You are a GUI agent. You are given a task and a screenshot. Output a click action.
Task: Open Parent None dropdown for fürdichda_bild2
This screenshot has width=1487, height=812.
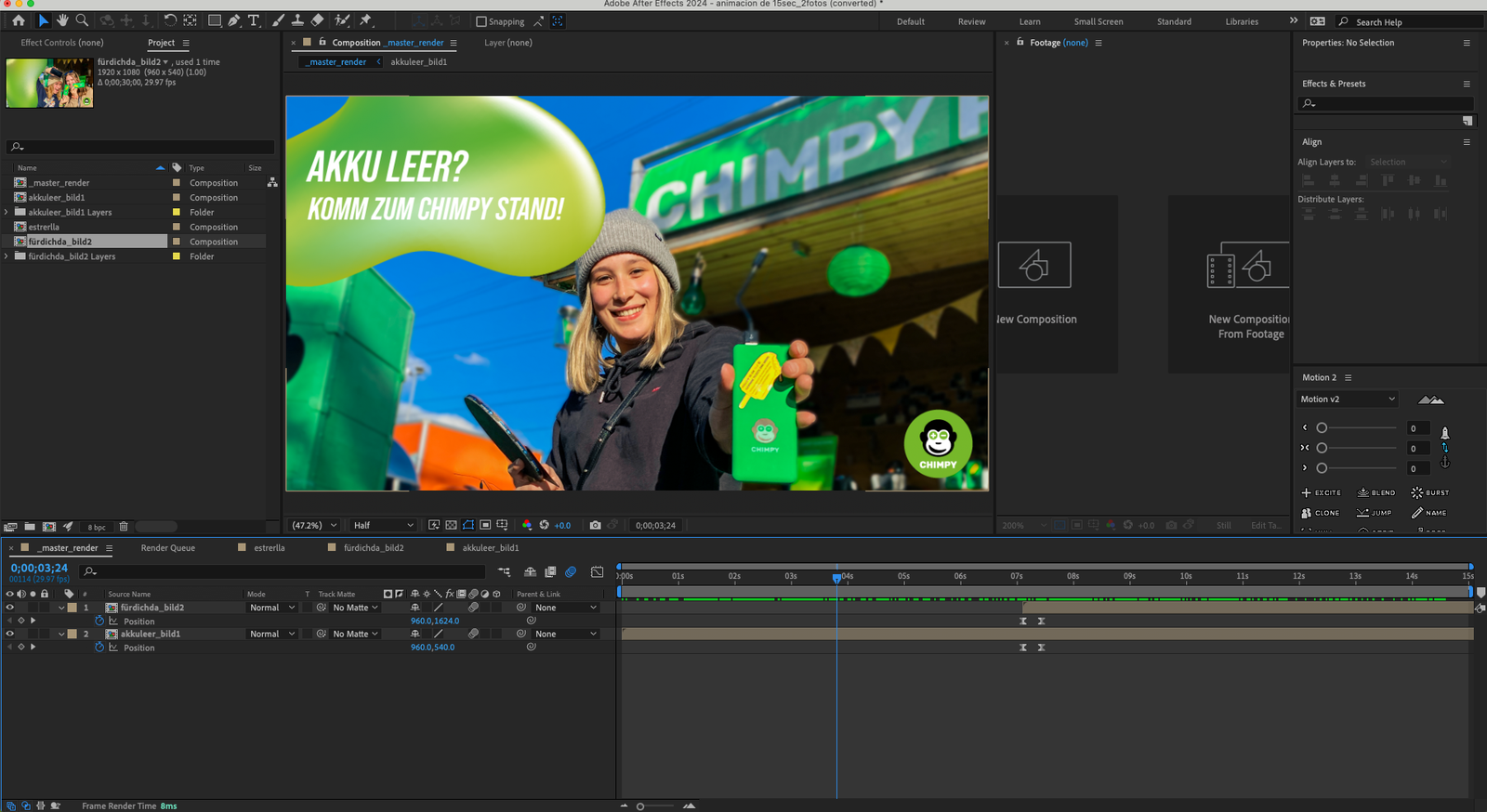pyautogui.click(x=566, y=608)
